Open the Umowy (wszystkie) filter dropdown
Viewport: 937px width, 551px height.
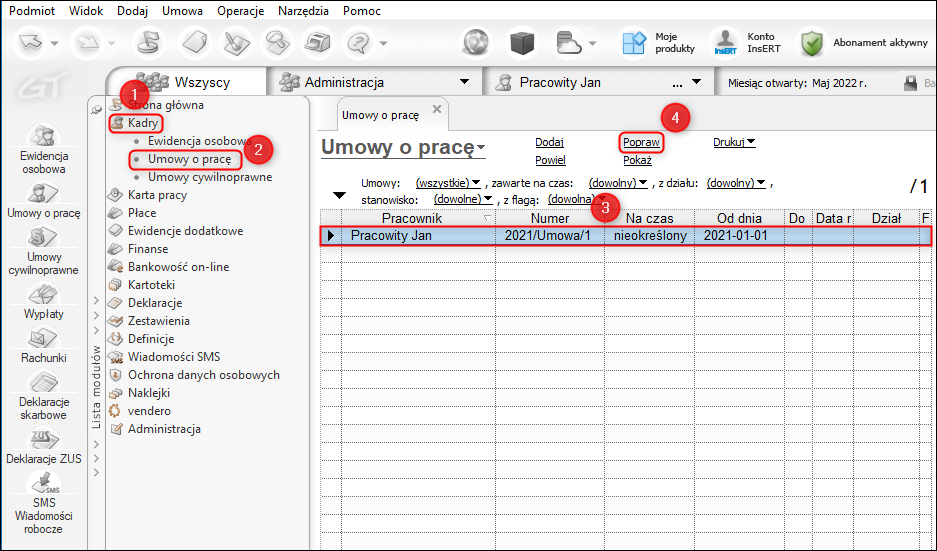pyautogui.click(x=448, y=183)
